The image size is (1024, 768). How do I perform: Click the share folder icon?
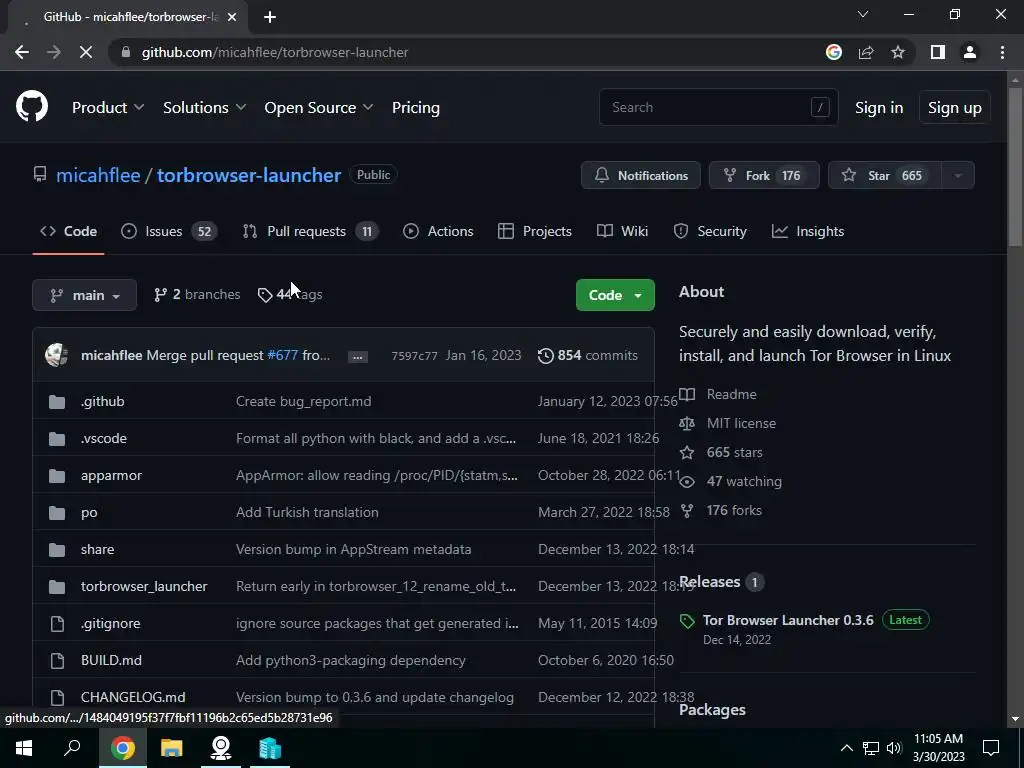pyautogui.click(x=57, y=550)
